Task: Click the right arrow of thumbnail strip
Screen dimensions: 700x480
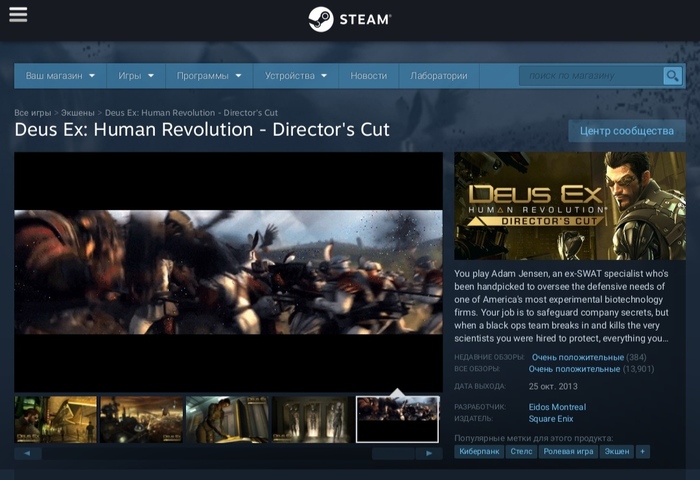Action: [x=429, y=453]
